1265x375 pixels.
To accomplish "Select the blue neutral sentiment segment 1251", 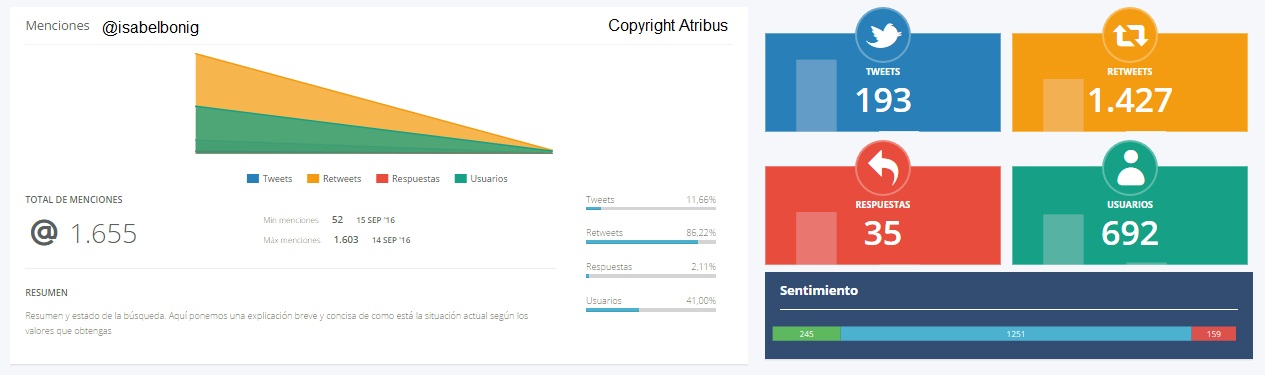I will pyautogui.click(x=1016, y=334).
